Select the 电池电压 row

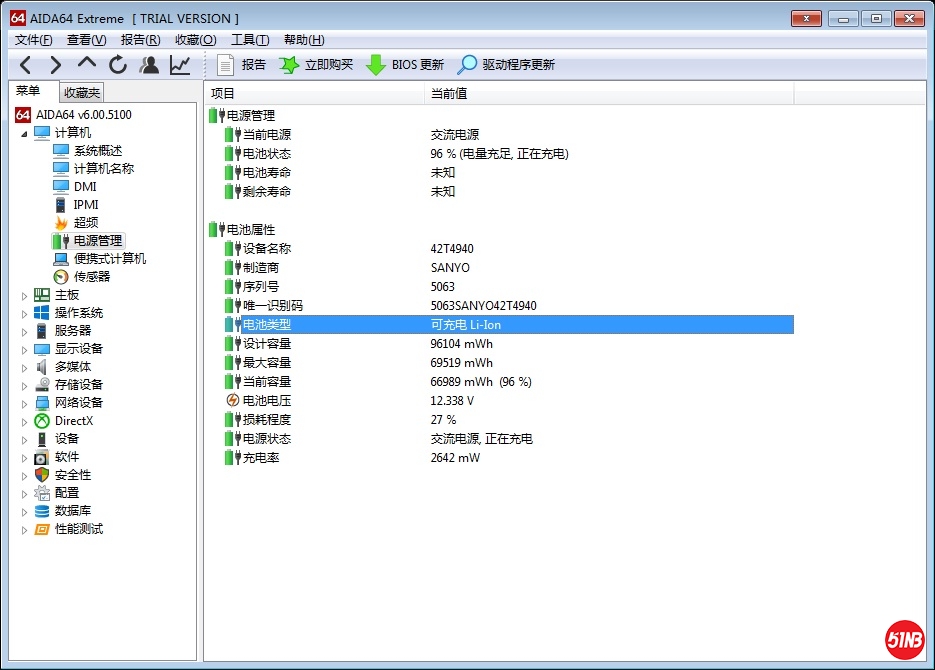tap(267, 401)
